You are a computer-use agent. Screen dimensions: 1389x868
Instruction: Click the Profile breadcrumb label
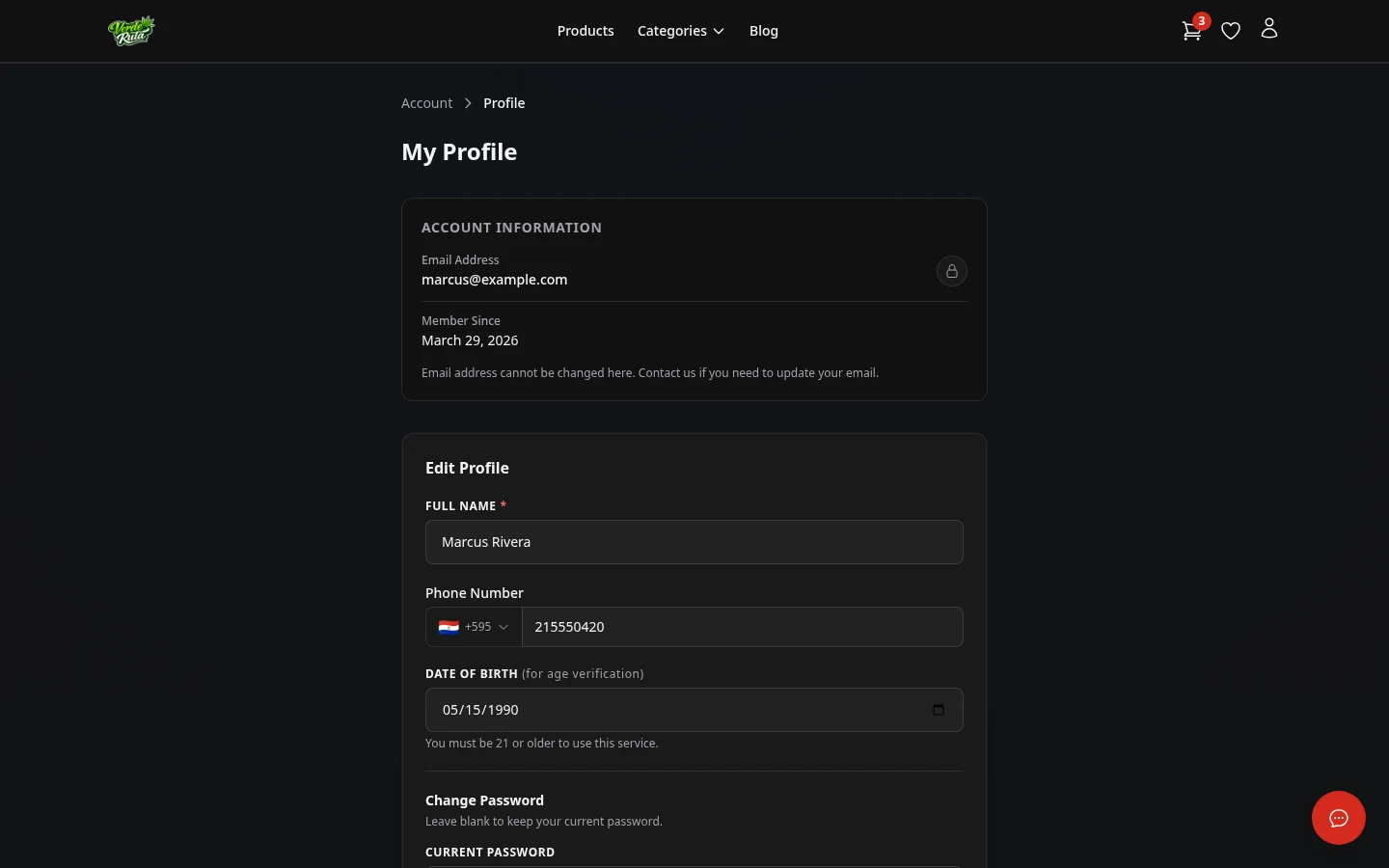point(504,102)
